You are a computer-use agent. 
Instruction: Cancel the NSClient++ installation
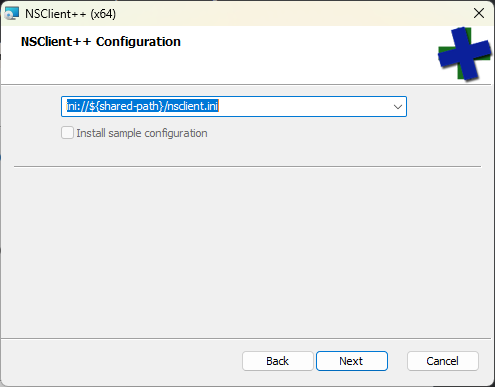tap(443, 361)
